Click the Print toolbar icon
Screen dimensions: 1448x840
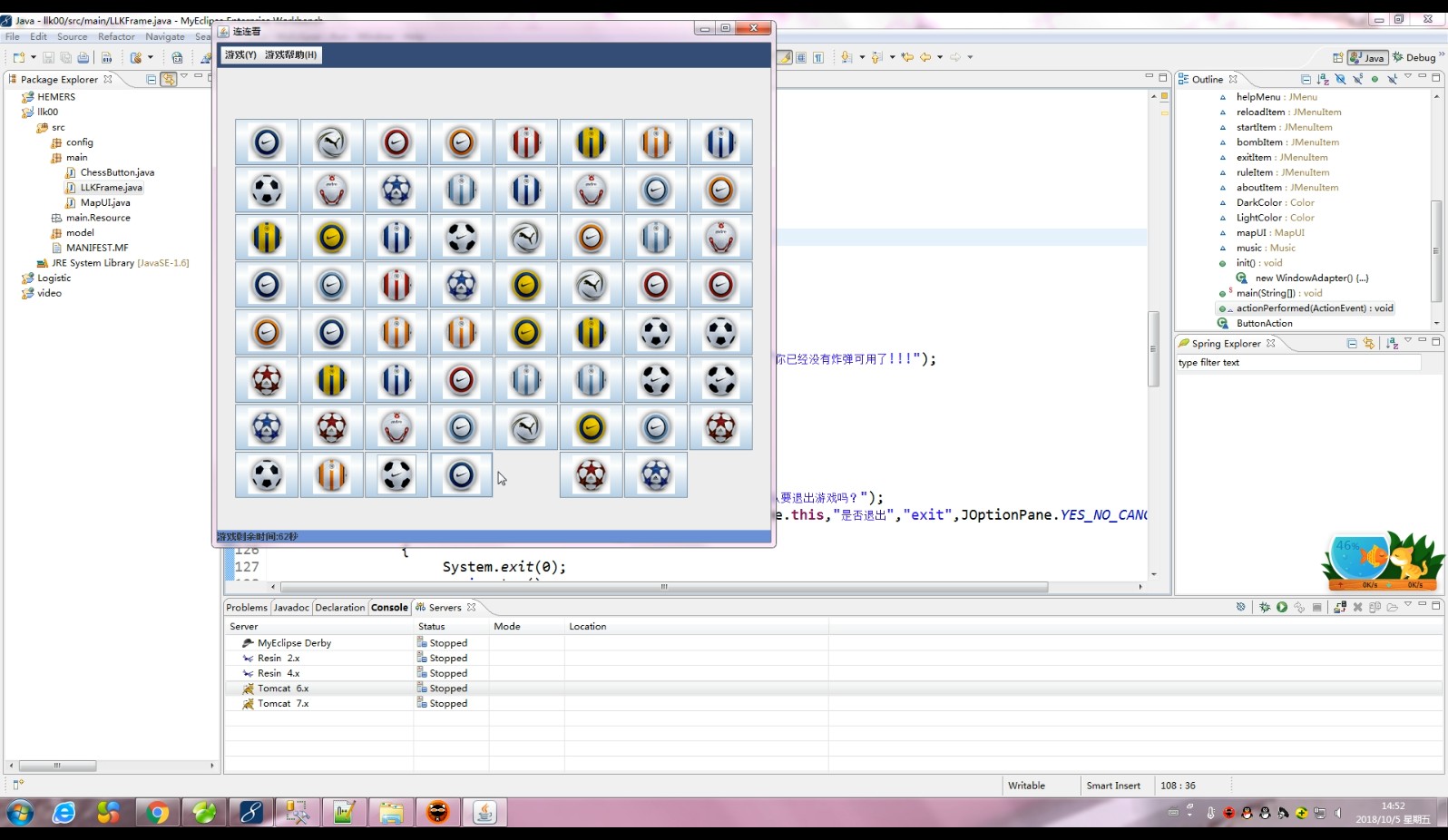[x=83, y=57]
